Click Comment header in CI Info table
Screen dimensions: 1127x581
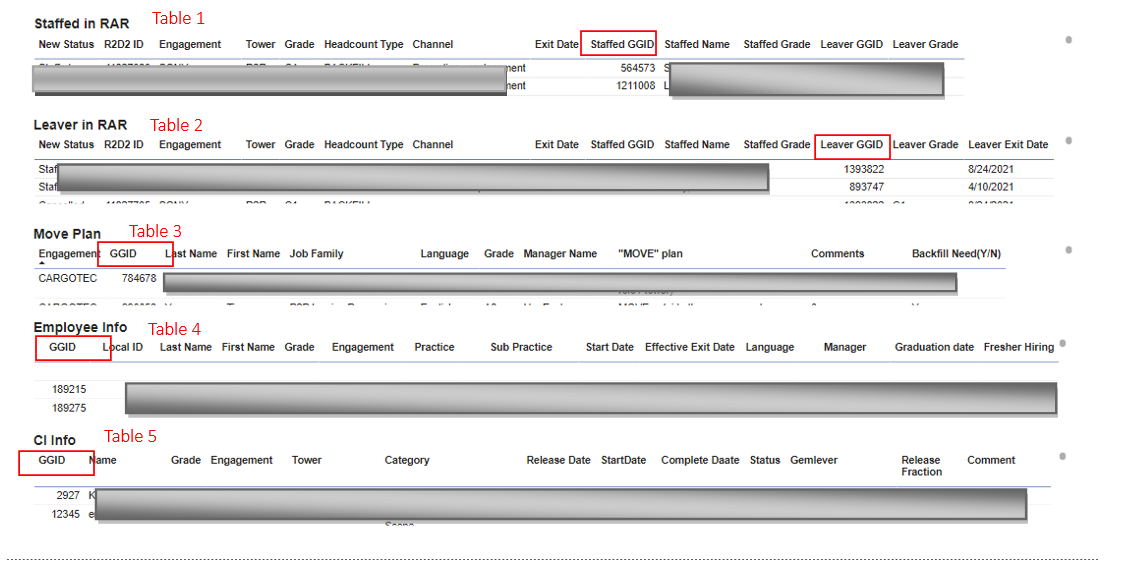point(991,460)
